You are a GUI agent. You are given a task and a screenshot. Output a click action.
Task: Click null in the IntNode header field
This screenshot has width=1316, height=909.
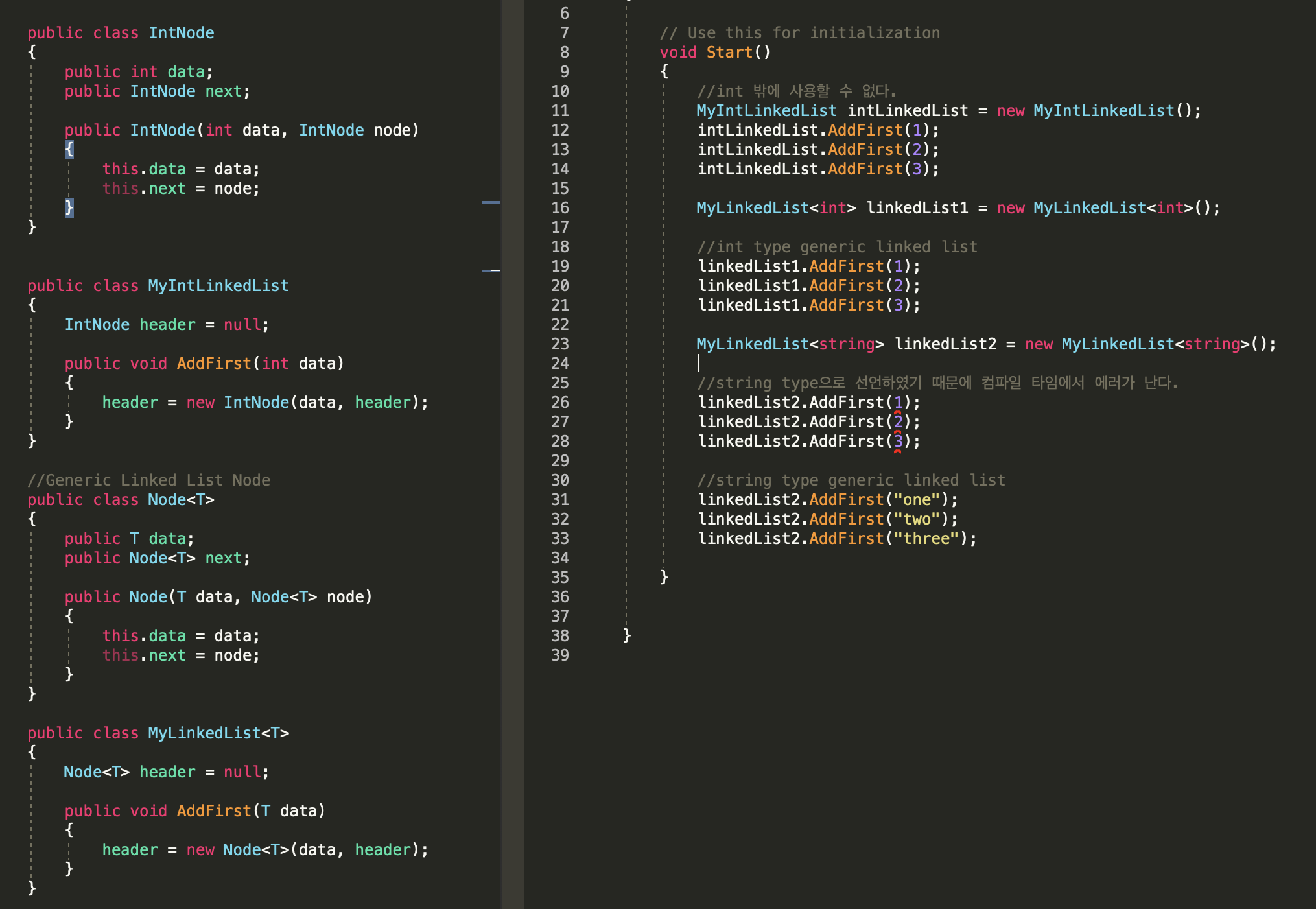(x=242, y=325)
